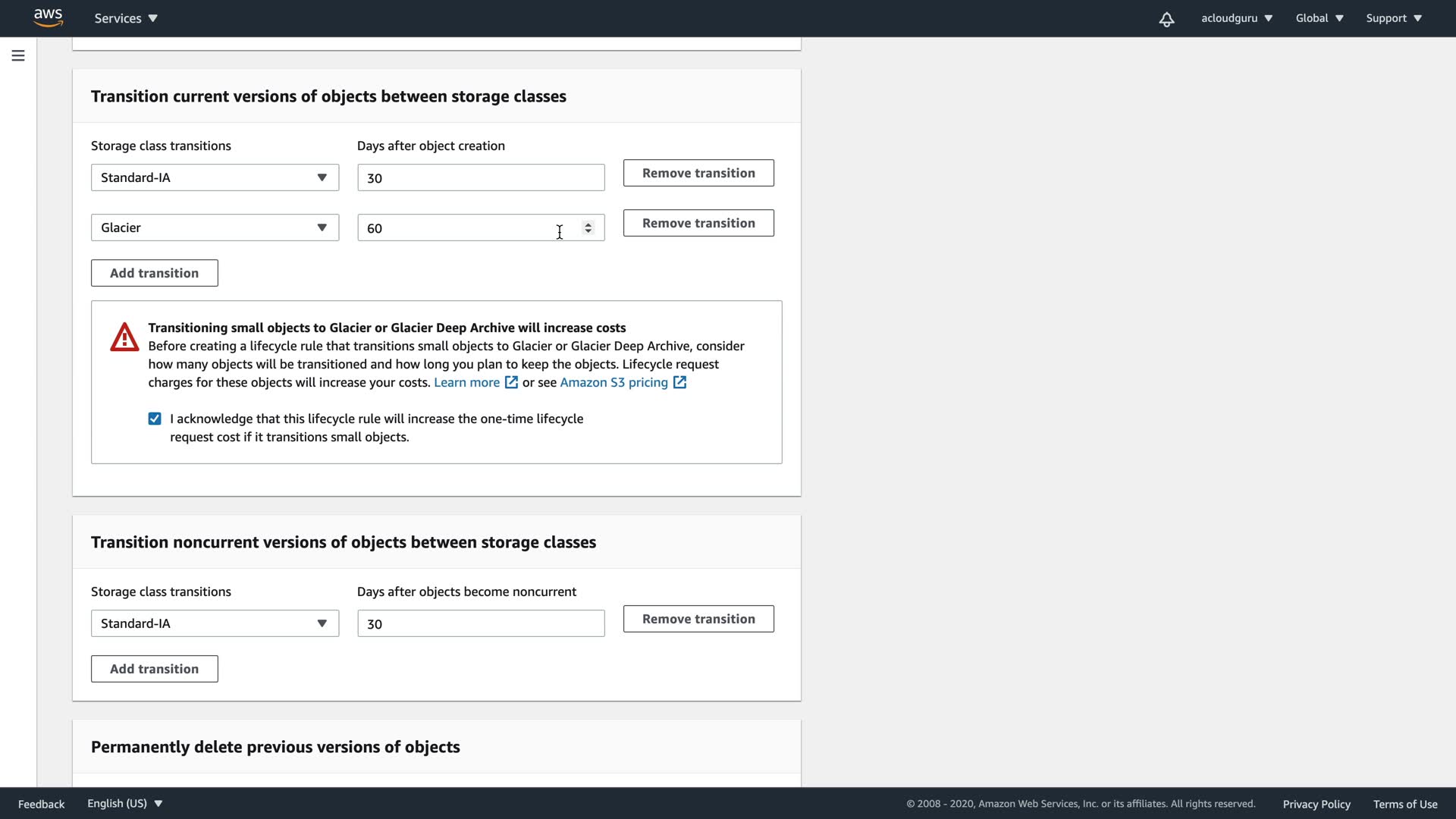Open the Amazon S3 pricing link
Viewport: 1456px width, 819px height.
[613, 382]
